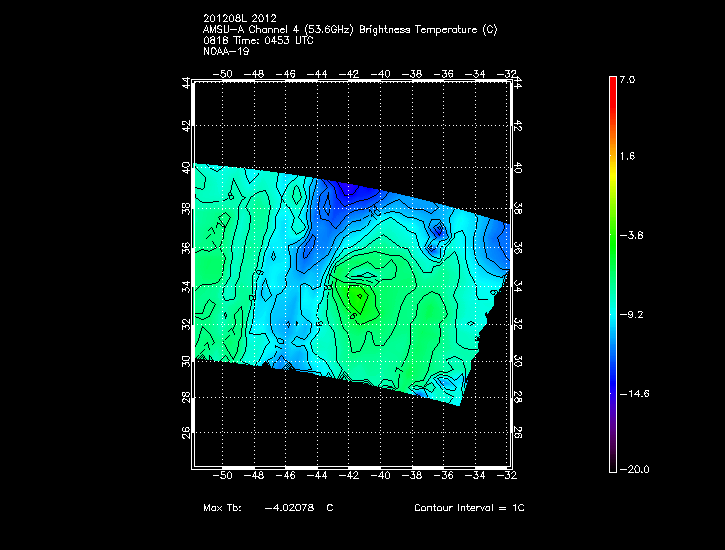This screenshot has height=550, width=725.
Task: Click the 26 latitude label on right axis
Action: 518,432
